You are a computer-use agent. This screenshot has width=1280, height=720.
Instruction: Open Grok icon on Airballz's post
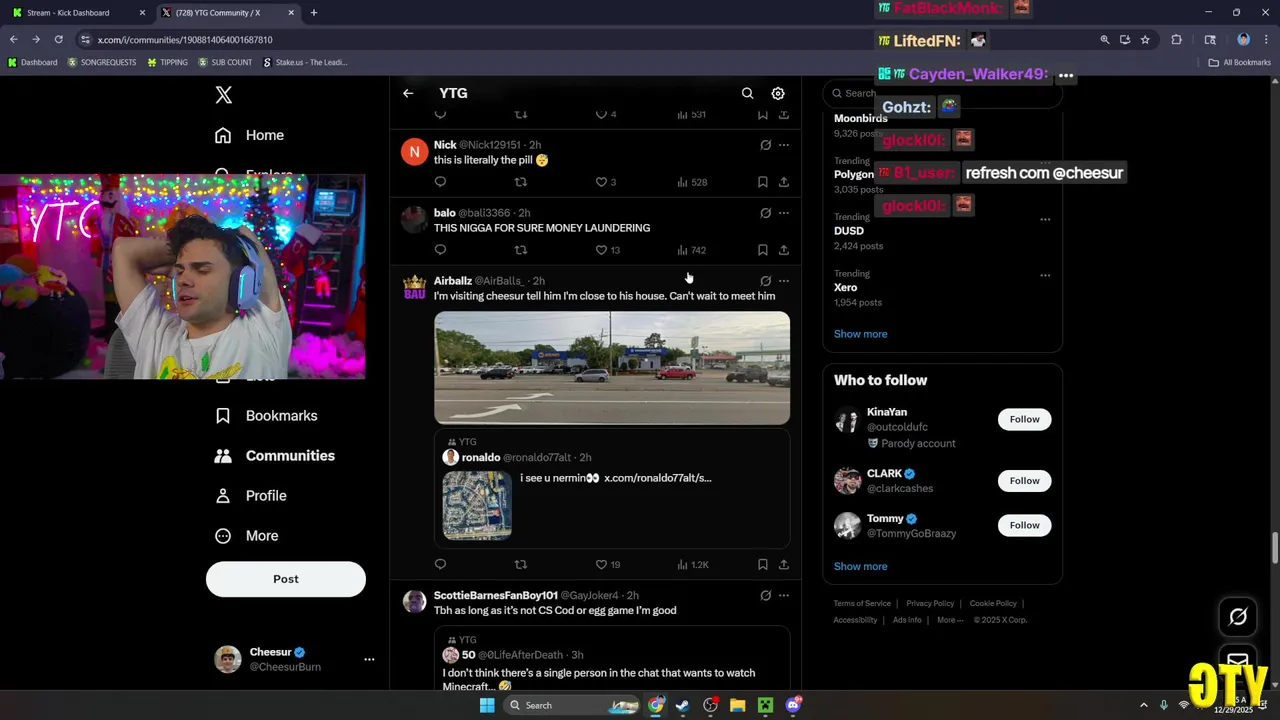tap(765, 281)
